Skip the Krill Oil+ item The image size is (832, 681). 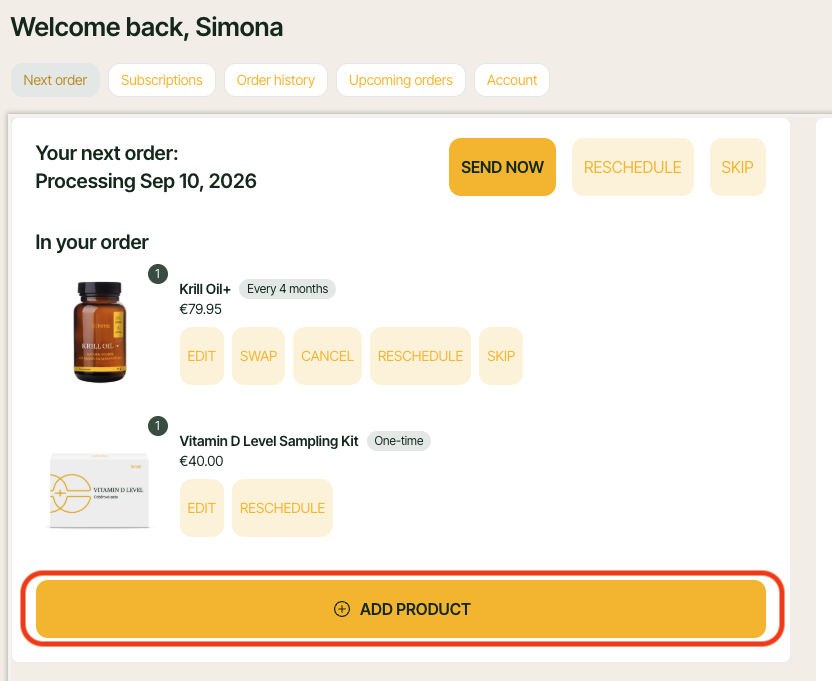501,356
